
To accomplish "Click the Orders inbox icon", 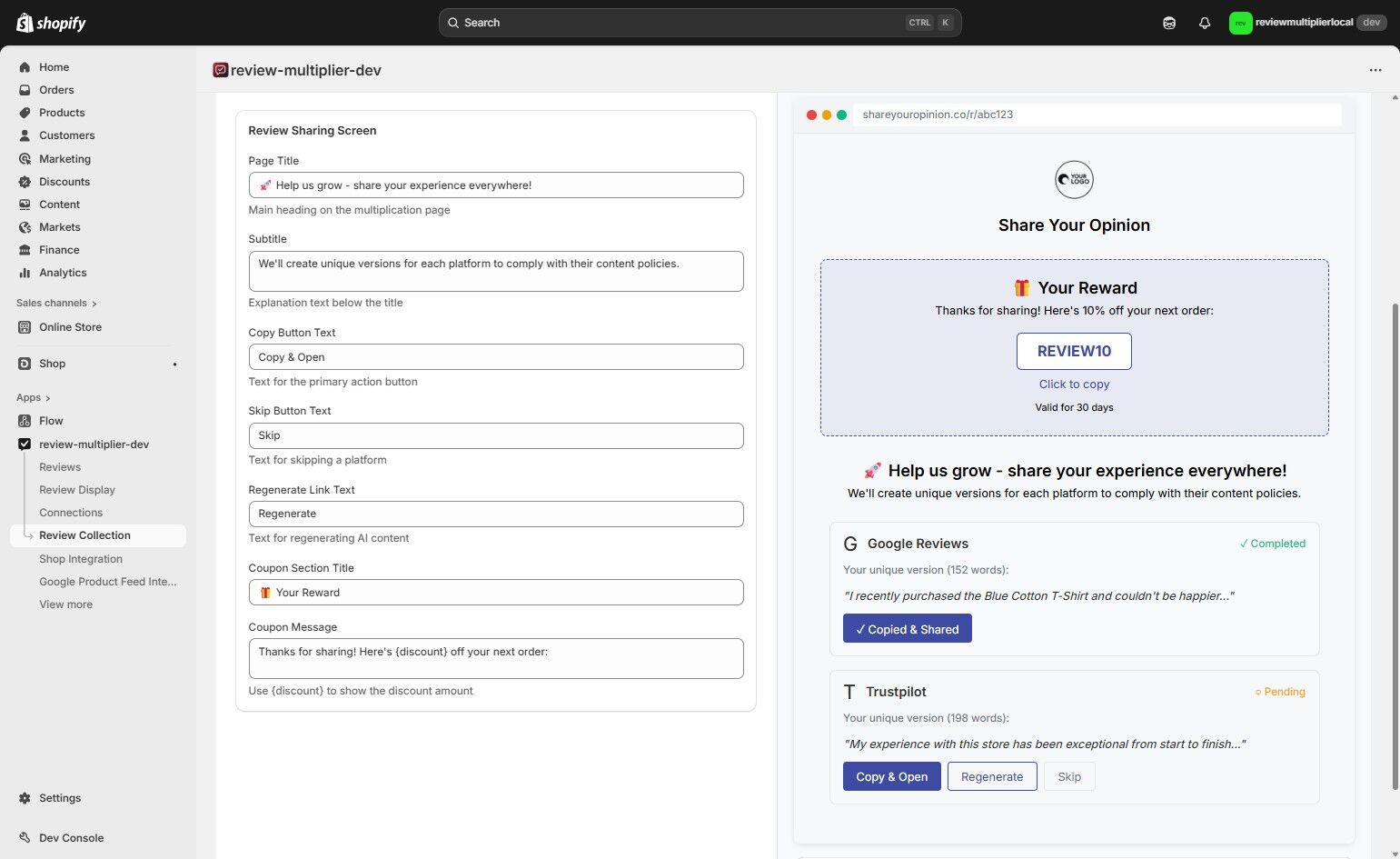I will tap(25, 90).
